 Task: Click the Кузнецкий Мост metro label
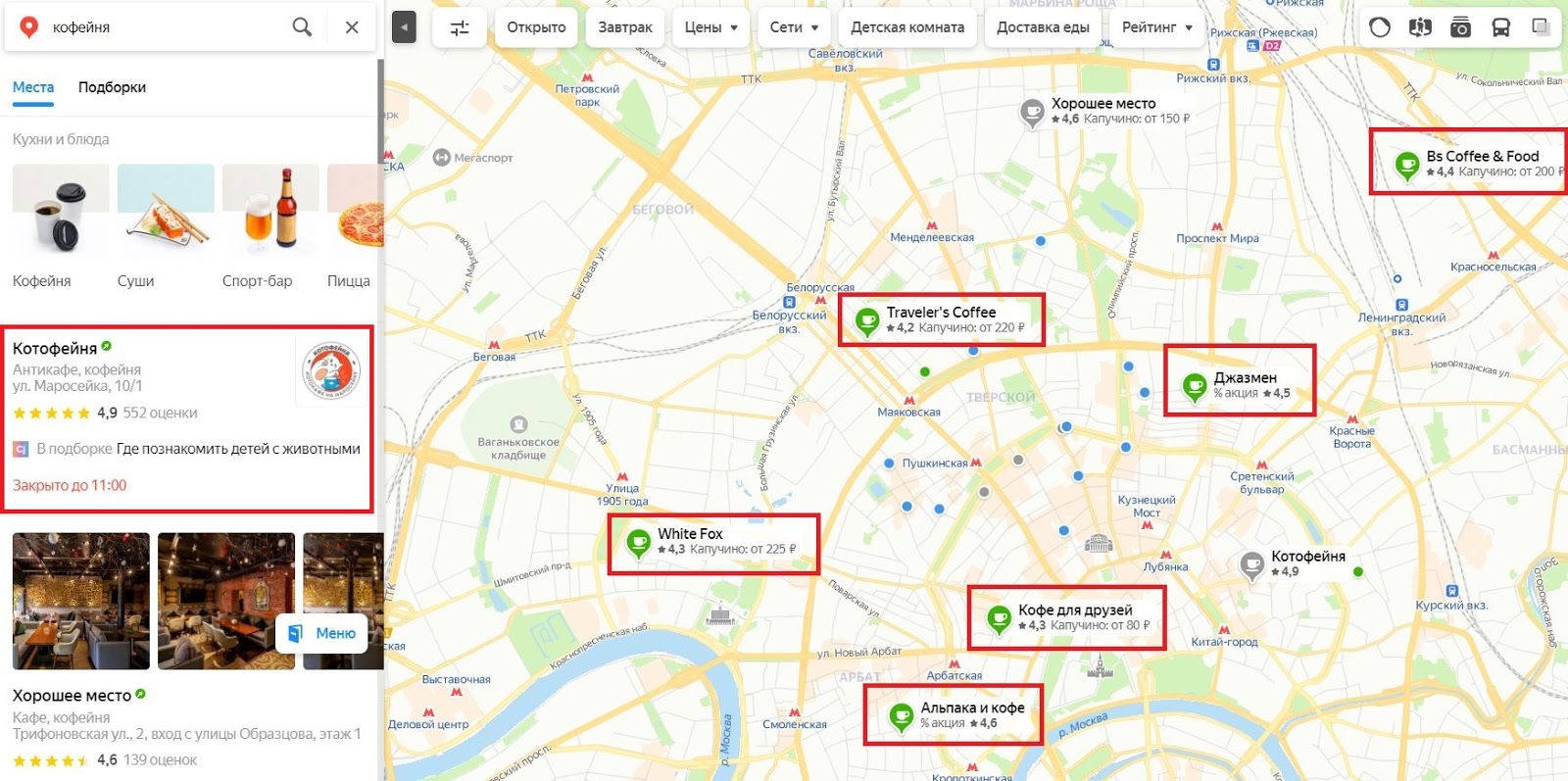(1147, 506)
